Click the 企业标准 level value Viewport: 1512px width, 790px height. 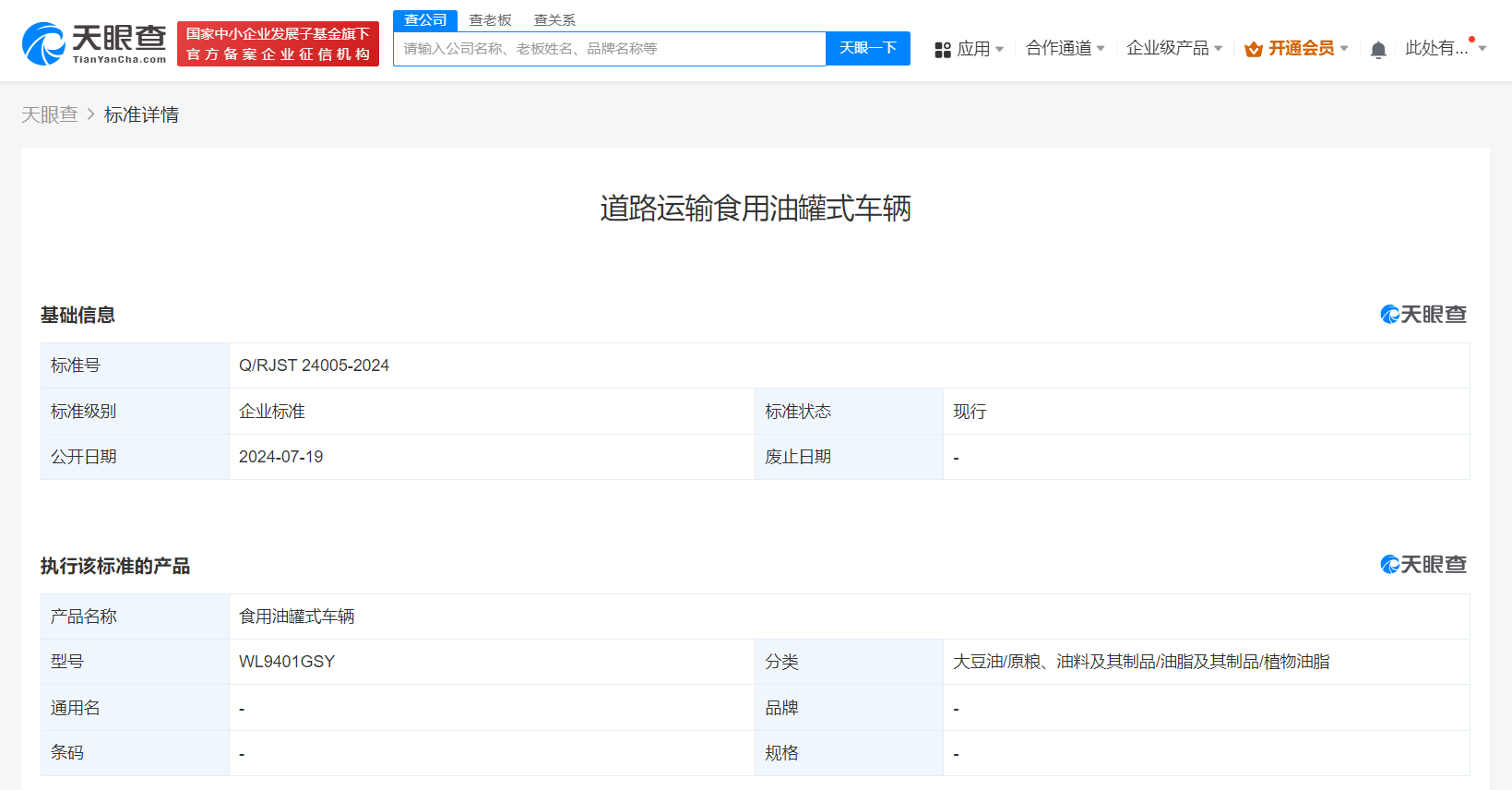click(x=272, y=412)
